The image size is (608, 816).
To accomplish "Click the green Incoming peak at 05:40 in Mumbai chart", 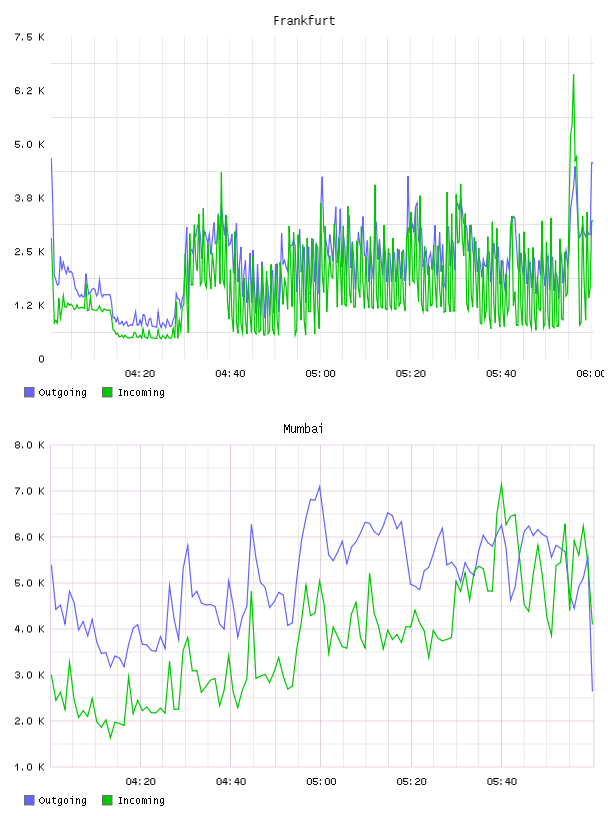I will click(501, 484).
